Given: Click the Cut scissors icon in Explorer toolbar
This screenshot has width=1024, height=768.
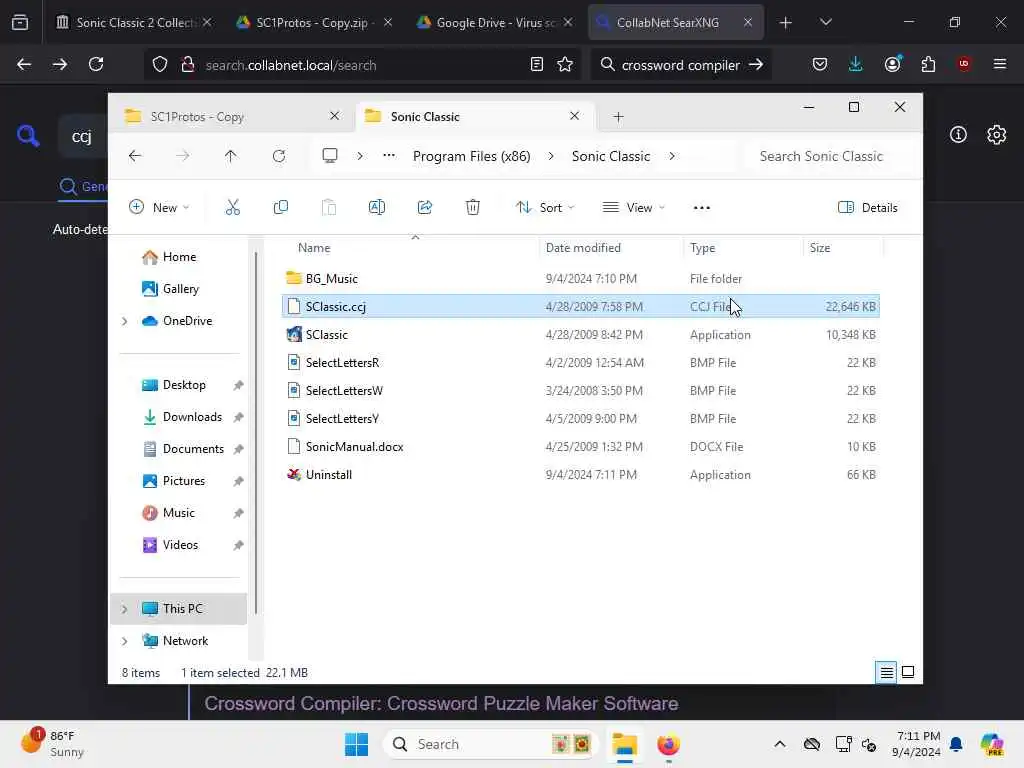Looking at the screenshot, I should tap(232, 208).
